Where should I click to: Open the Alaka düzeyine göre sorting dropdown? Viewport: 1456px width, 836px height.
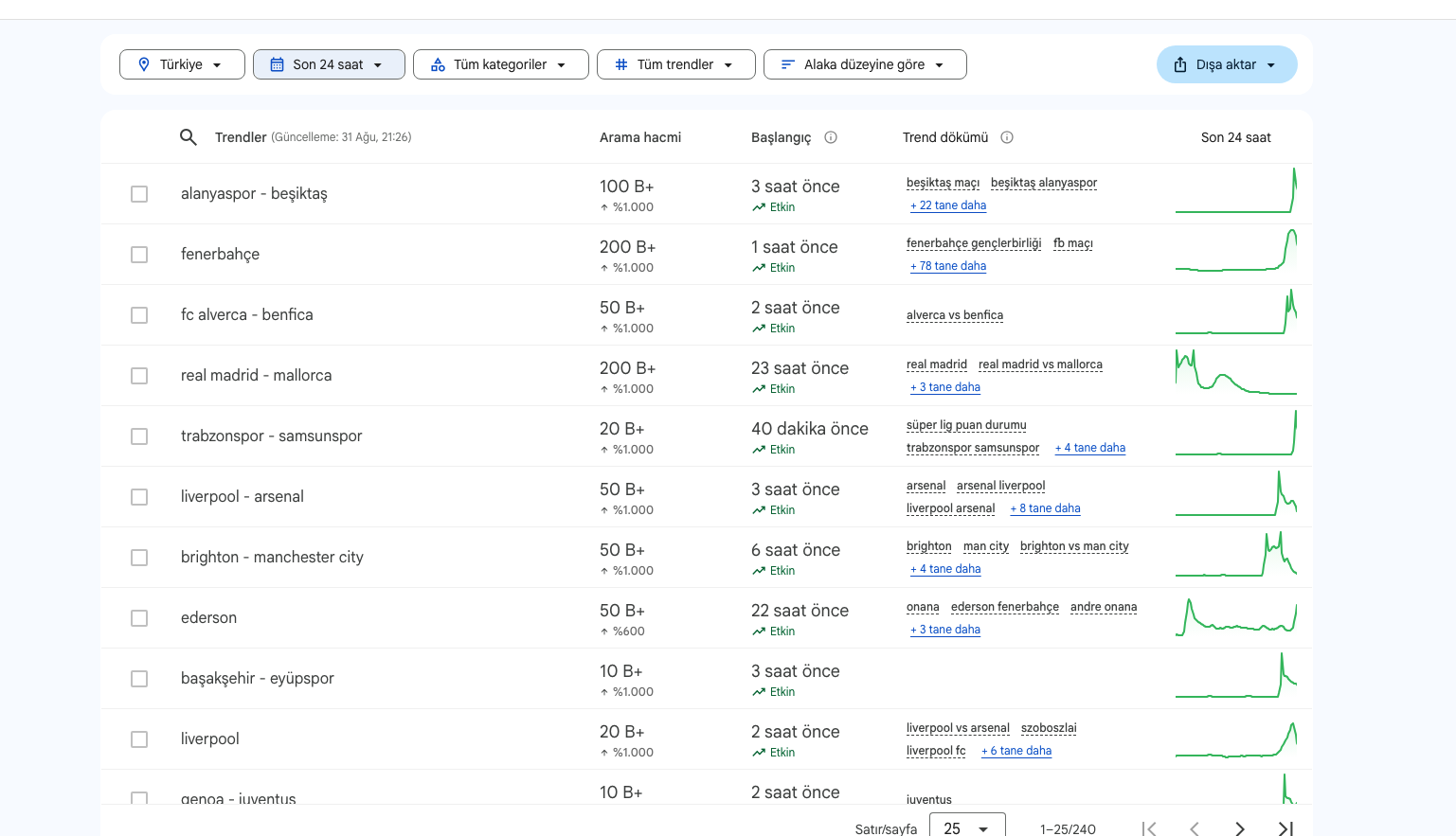(865, 64)
